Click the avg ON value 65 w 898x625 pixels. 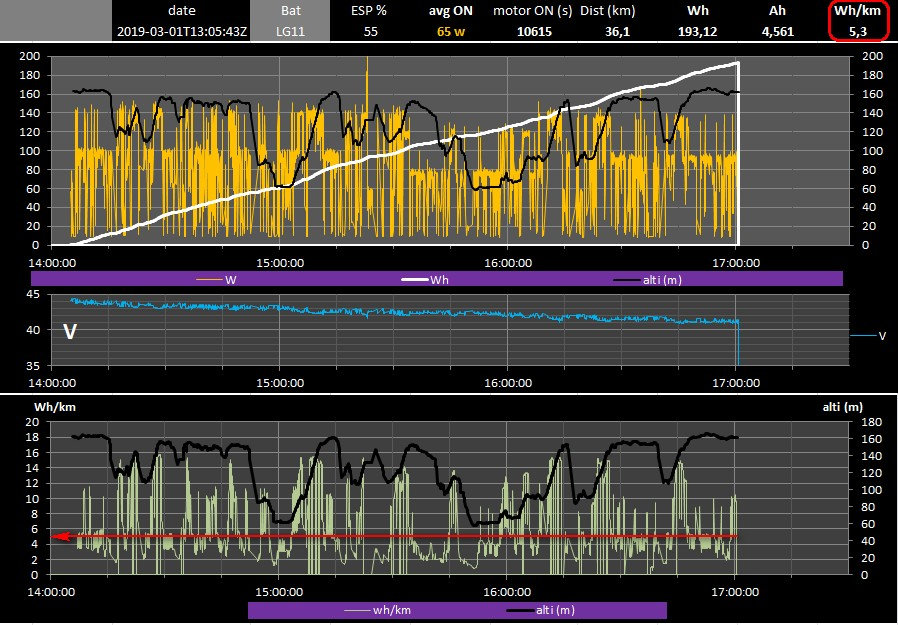[x=451, y=31]
